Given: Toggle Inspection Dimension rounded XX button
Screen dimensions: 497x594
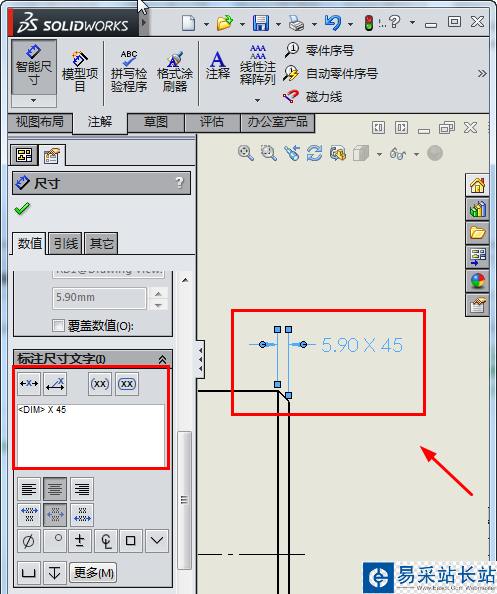Looking at the screenshot, I should [127, 384].
